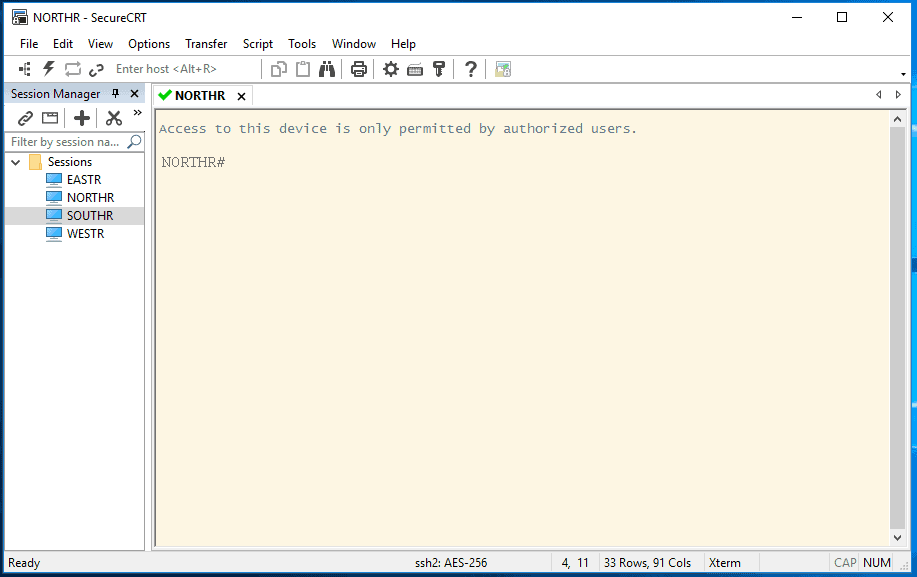917x577 pixels.
Task: Open the Tools menu
Action: pos(302,44)
